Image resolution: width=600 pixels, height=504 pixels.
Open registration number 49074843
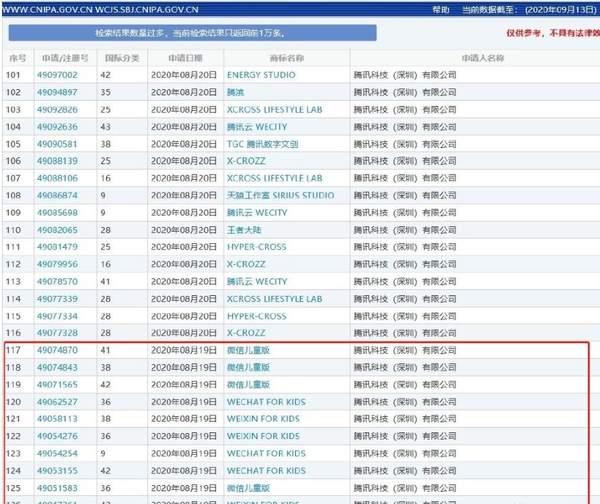point(57,367)
